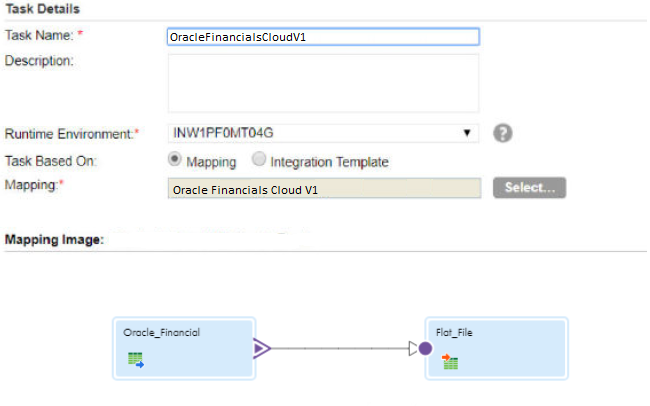Click the Oracle_Financial source table icon
This screenshot has width=650, height=406.
(x=136, y=360)
